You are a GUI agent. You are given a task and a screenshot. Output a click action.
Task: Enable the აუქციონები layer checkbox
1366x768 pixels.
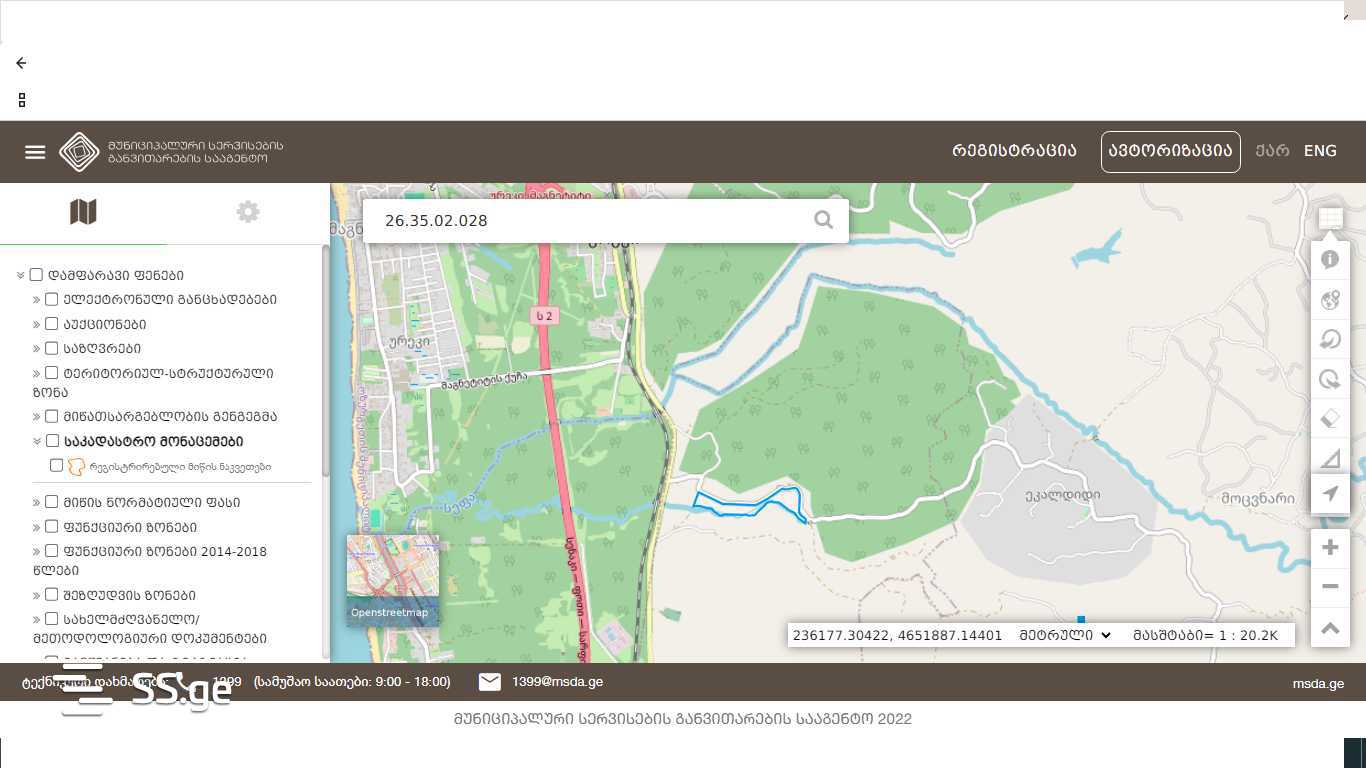[x=52, y=324]
